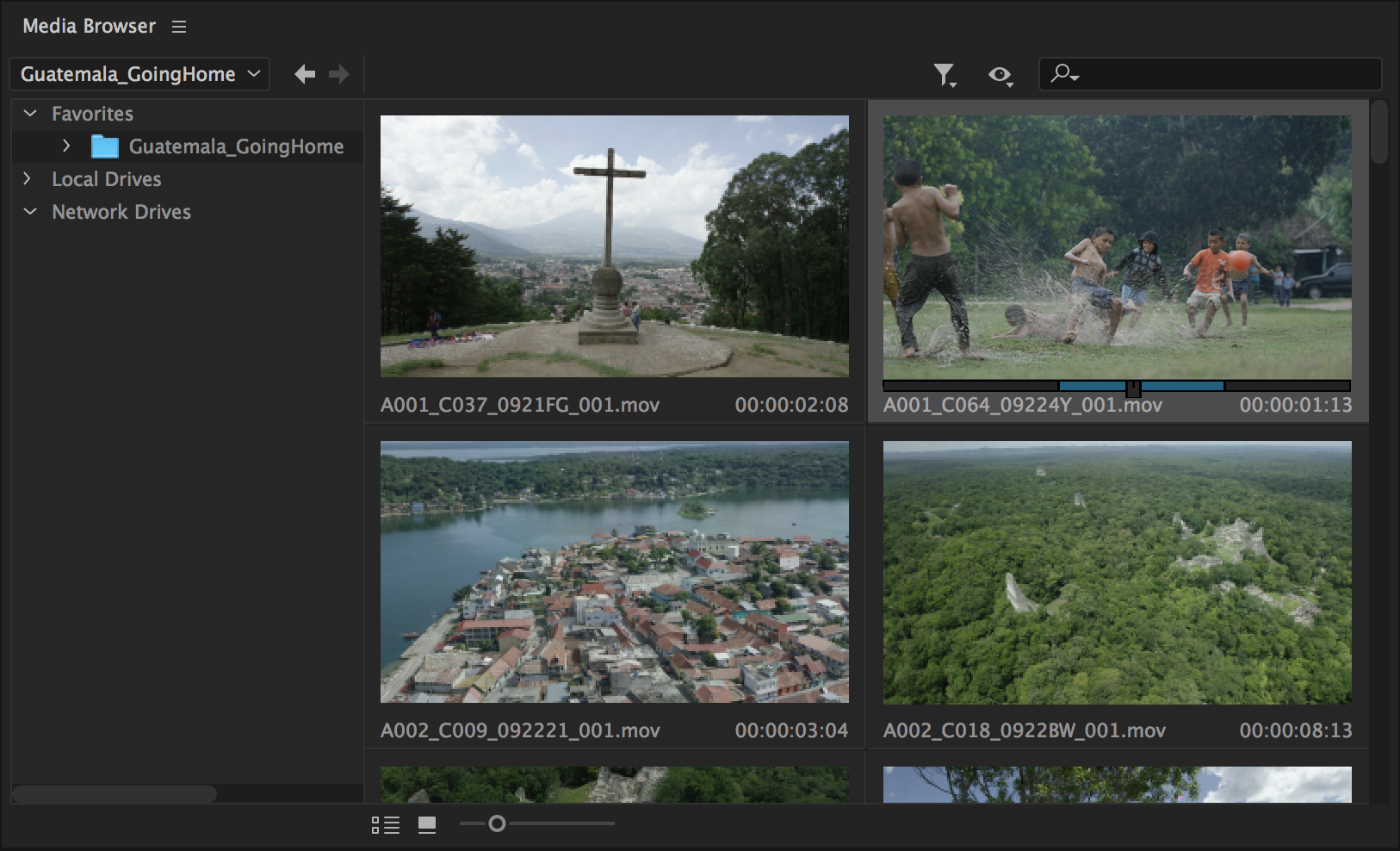Expand the Guatemala_GoingHome tree item
The image size is (1400, 851).
point(66,146)
